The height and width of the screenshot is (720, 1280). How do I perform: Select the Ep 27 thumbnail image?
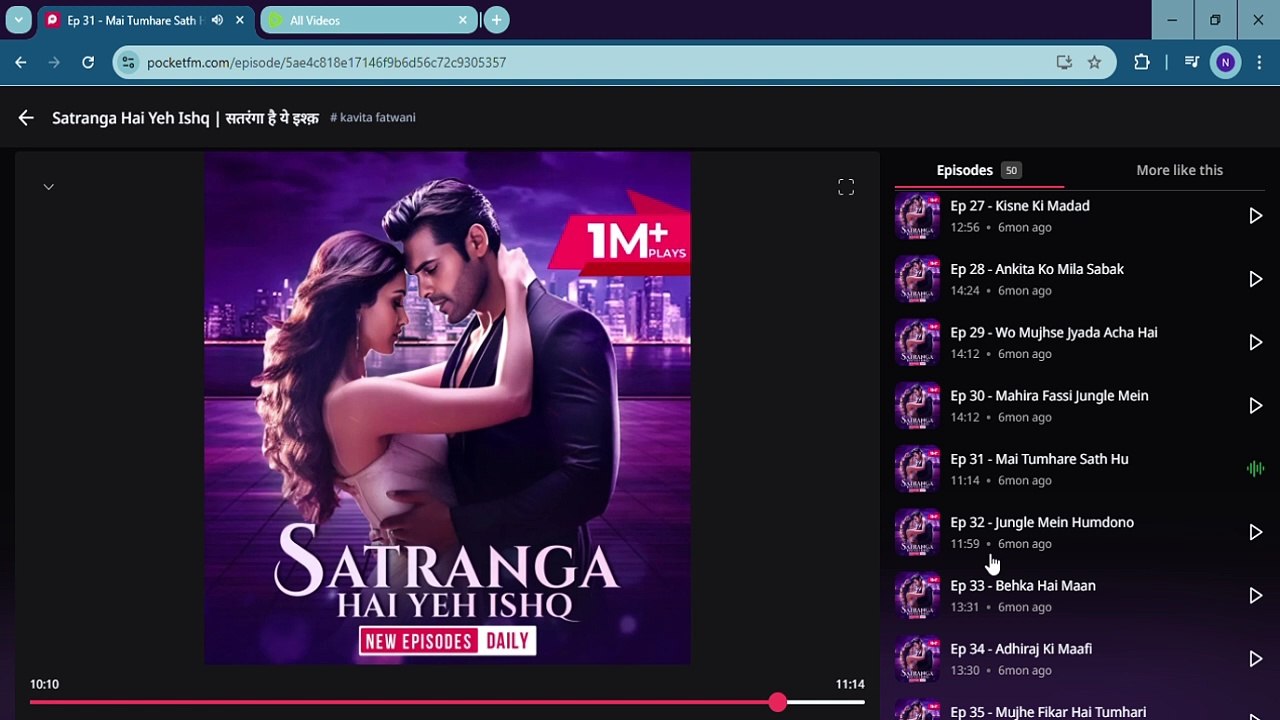pos(917,216)
